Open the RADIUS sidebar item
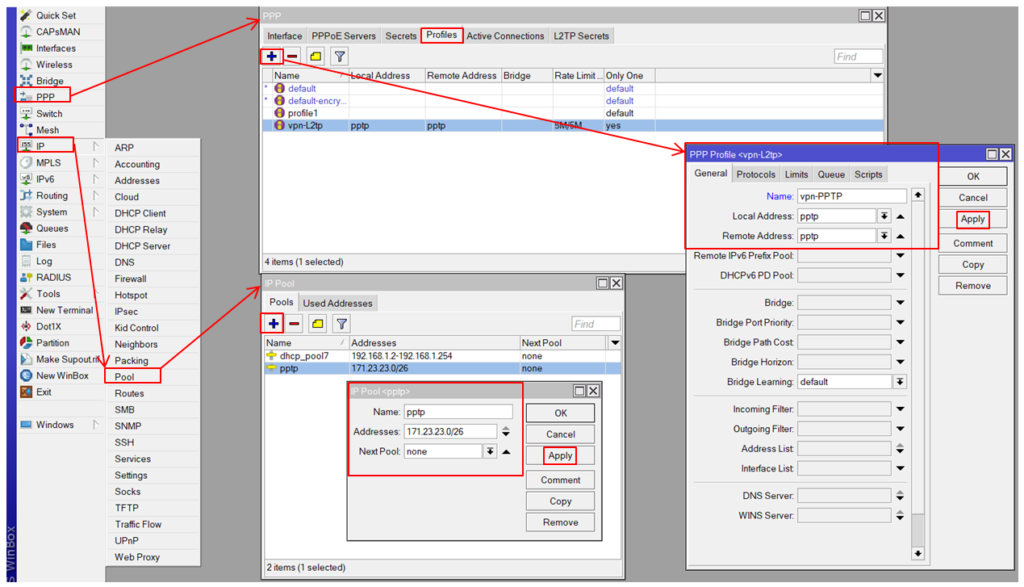Viewport: 1024px width, 587px height. (53, 277)
